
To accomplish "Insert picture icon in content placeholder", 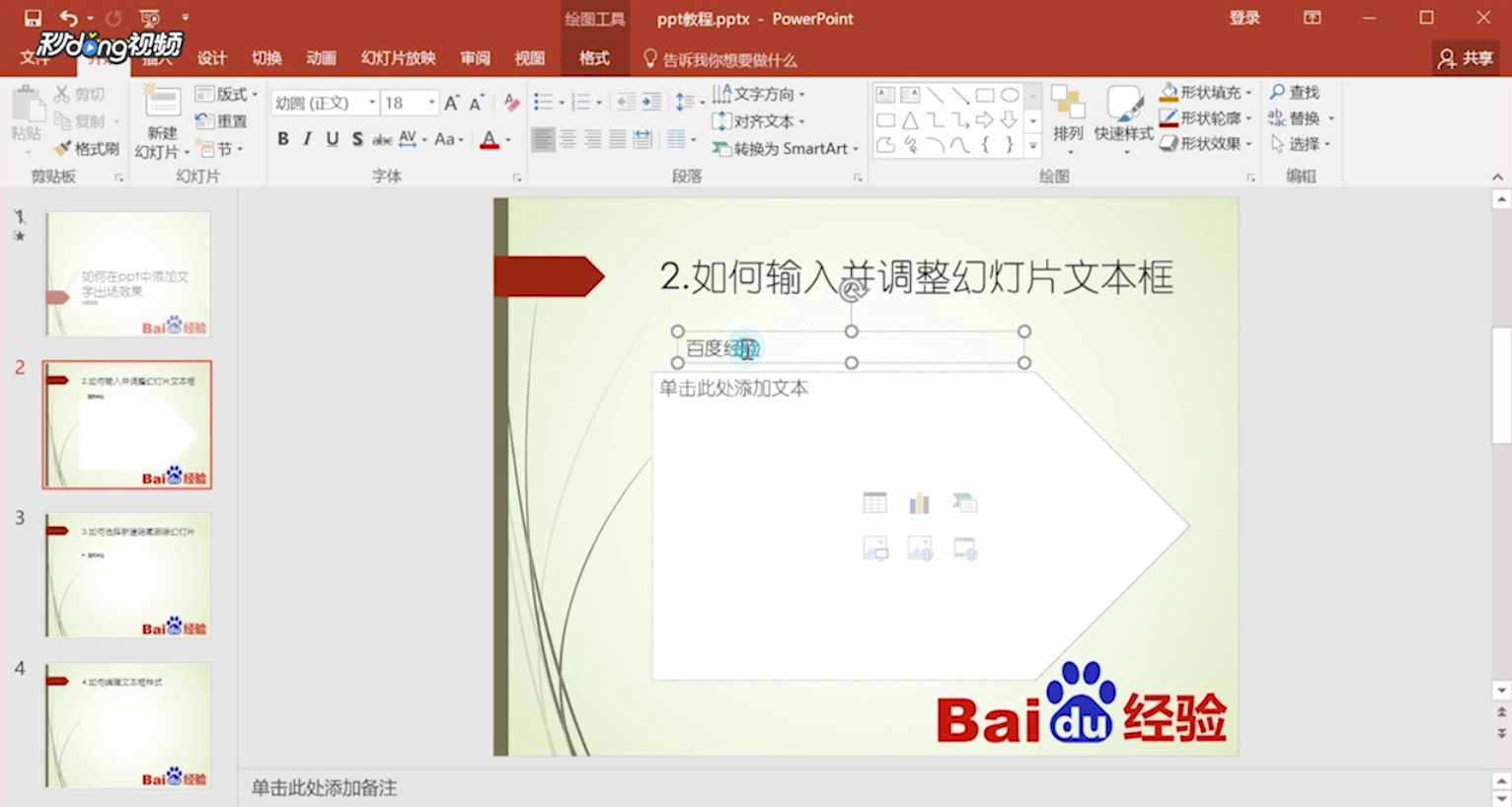I will pyautogui.click(x=874, y=549).
